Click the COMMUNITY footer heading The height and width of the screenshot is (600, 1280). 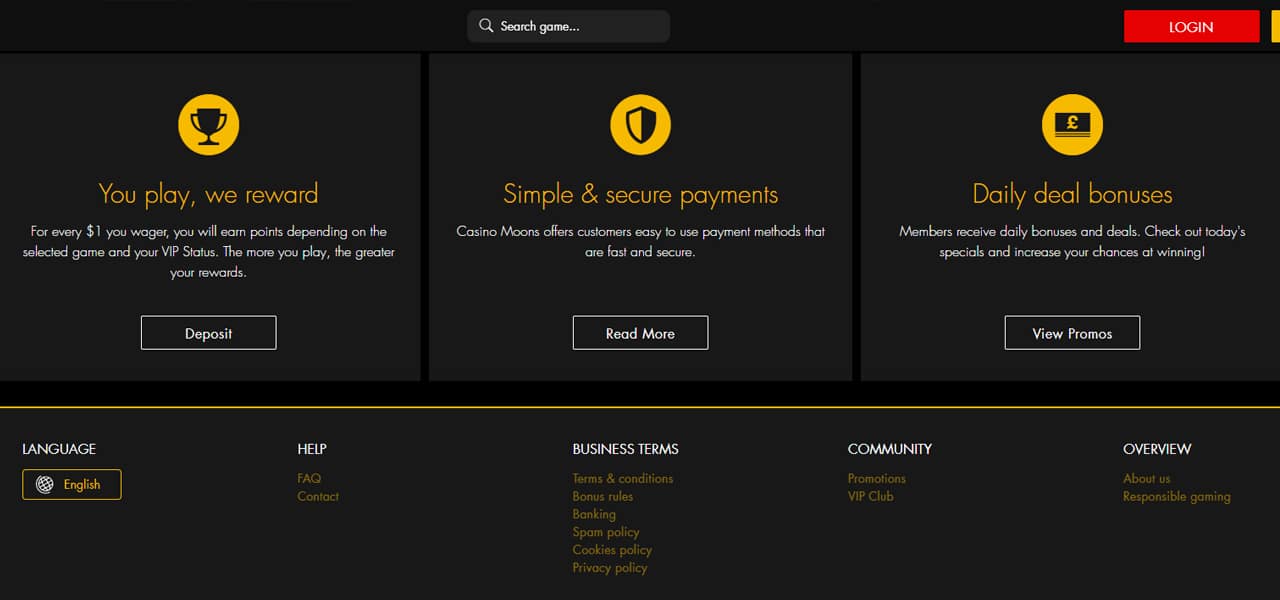tap(890, 449)
